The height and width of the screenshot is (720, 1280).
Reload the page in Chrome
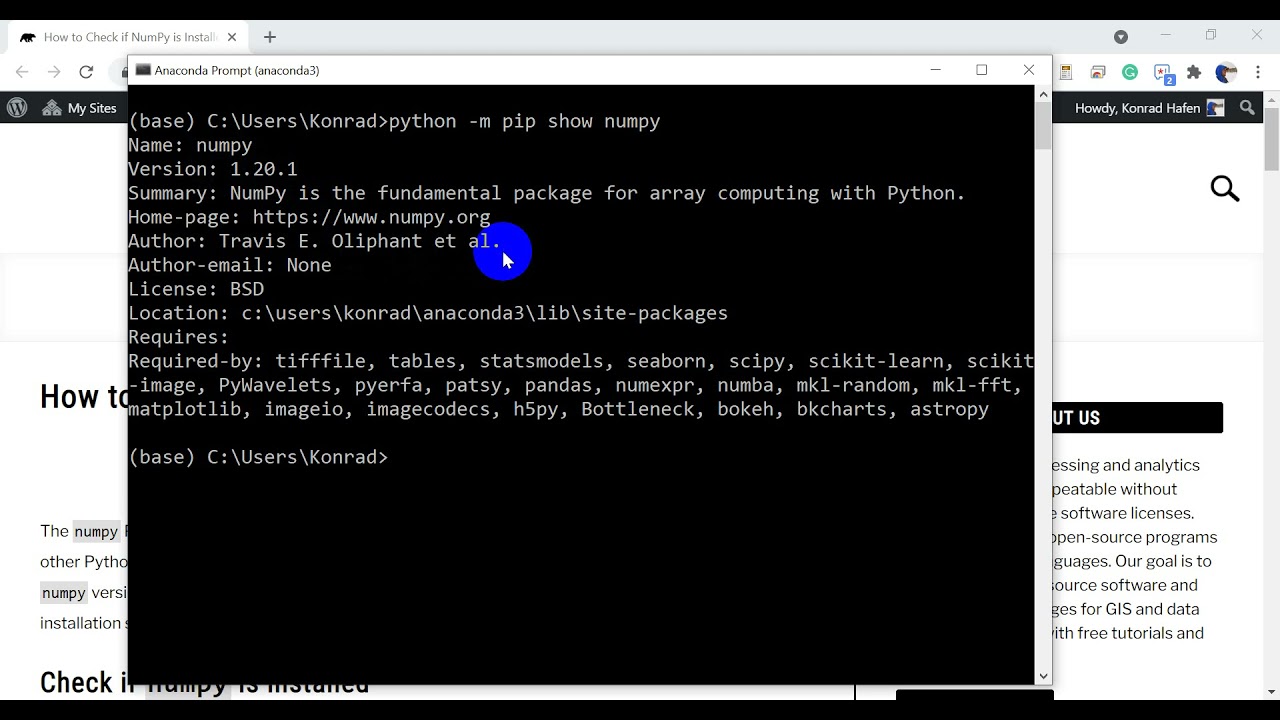click(x=86, y=72)
